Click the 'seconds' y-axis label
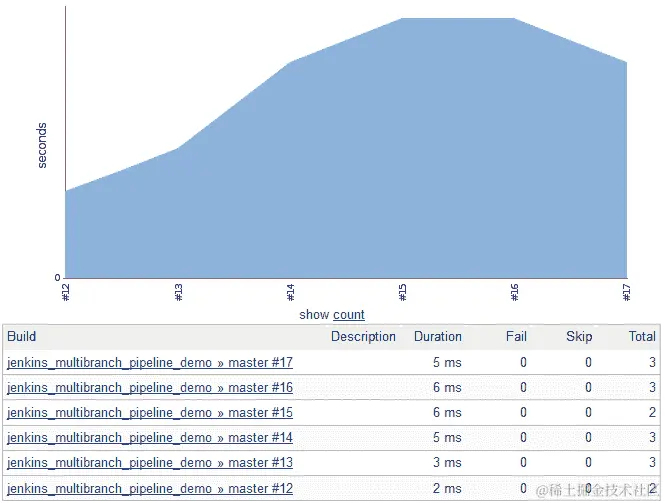665x503 pixels. click(x=42, y=145)
